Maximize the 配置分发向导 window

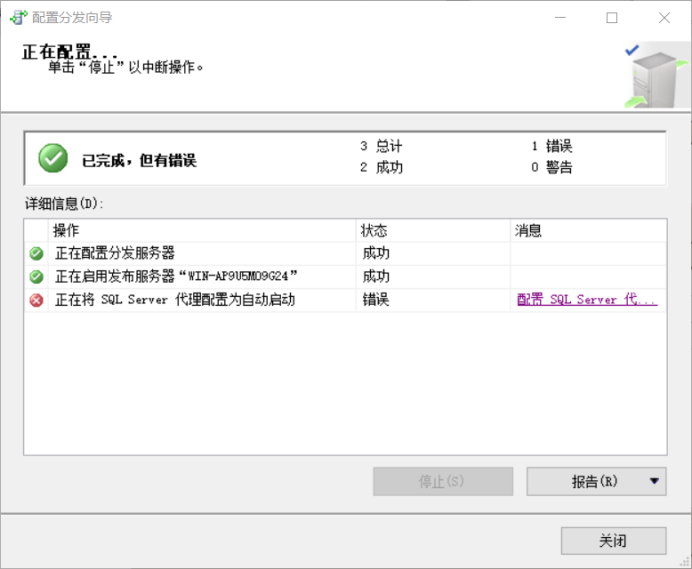(611, 17)
